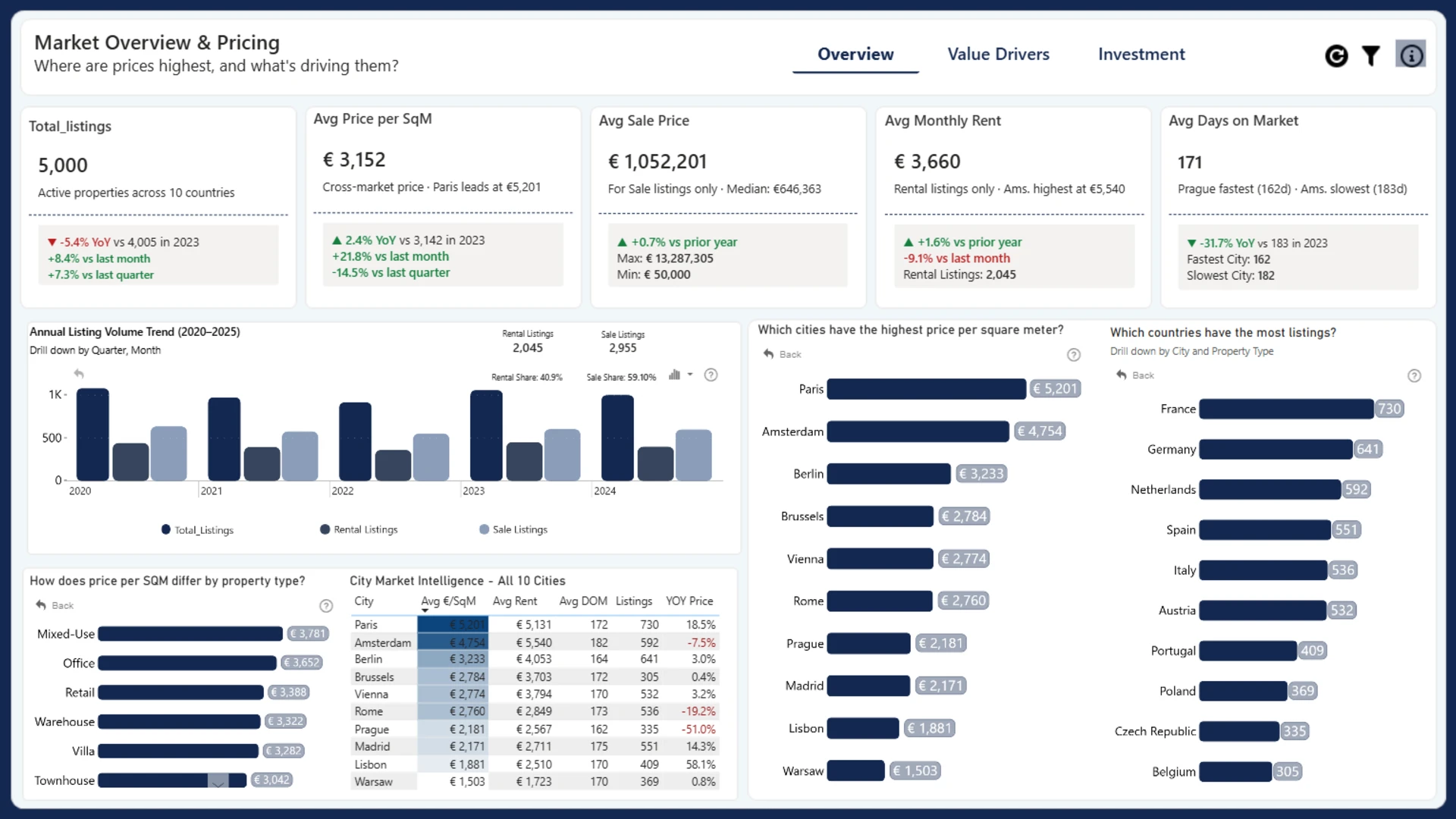Click Back button on property type chart
The height and width of the screenshot is (819, 1456).
55,605
